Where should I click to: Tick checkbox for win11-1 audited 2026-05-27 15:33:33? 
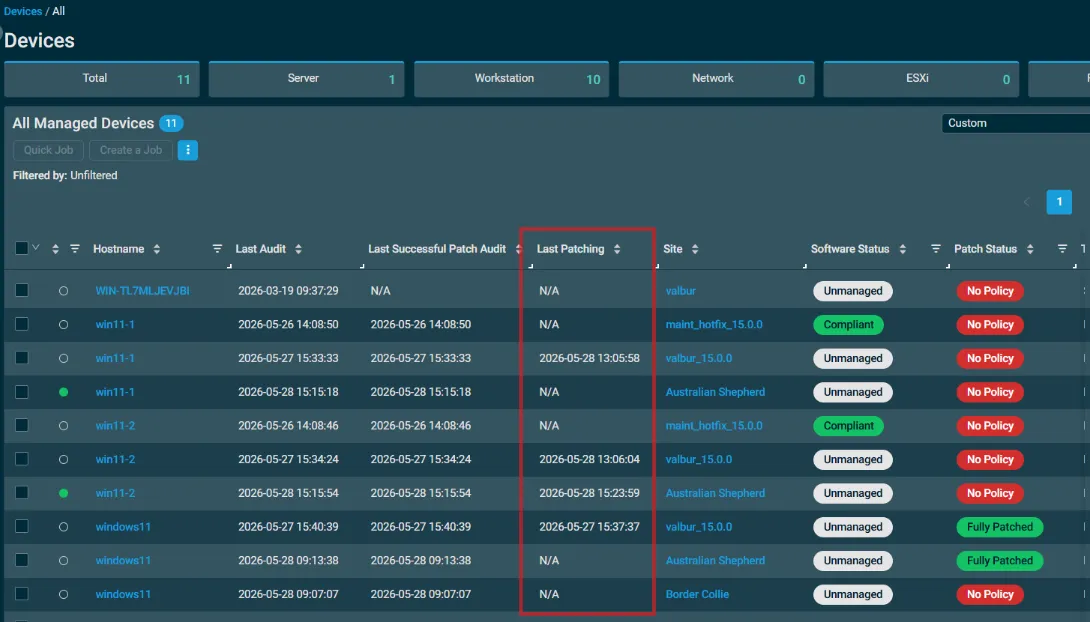coord(22,358)
